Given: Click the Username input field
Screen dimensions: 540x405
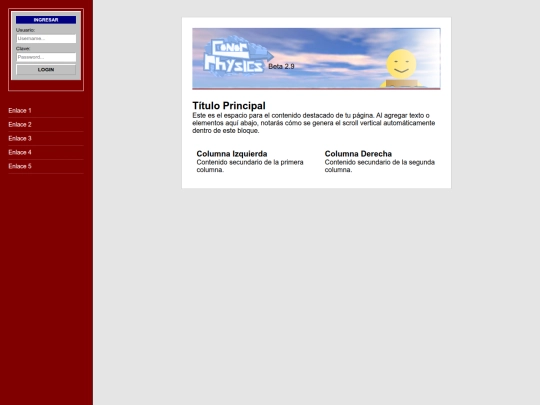Looking at the screenshot, I should tap(46, 39).
